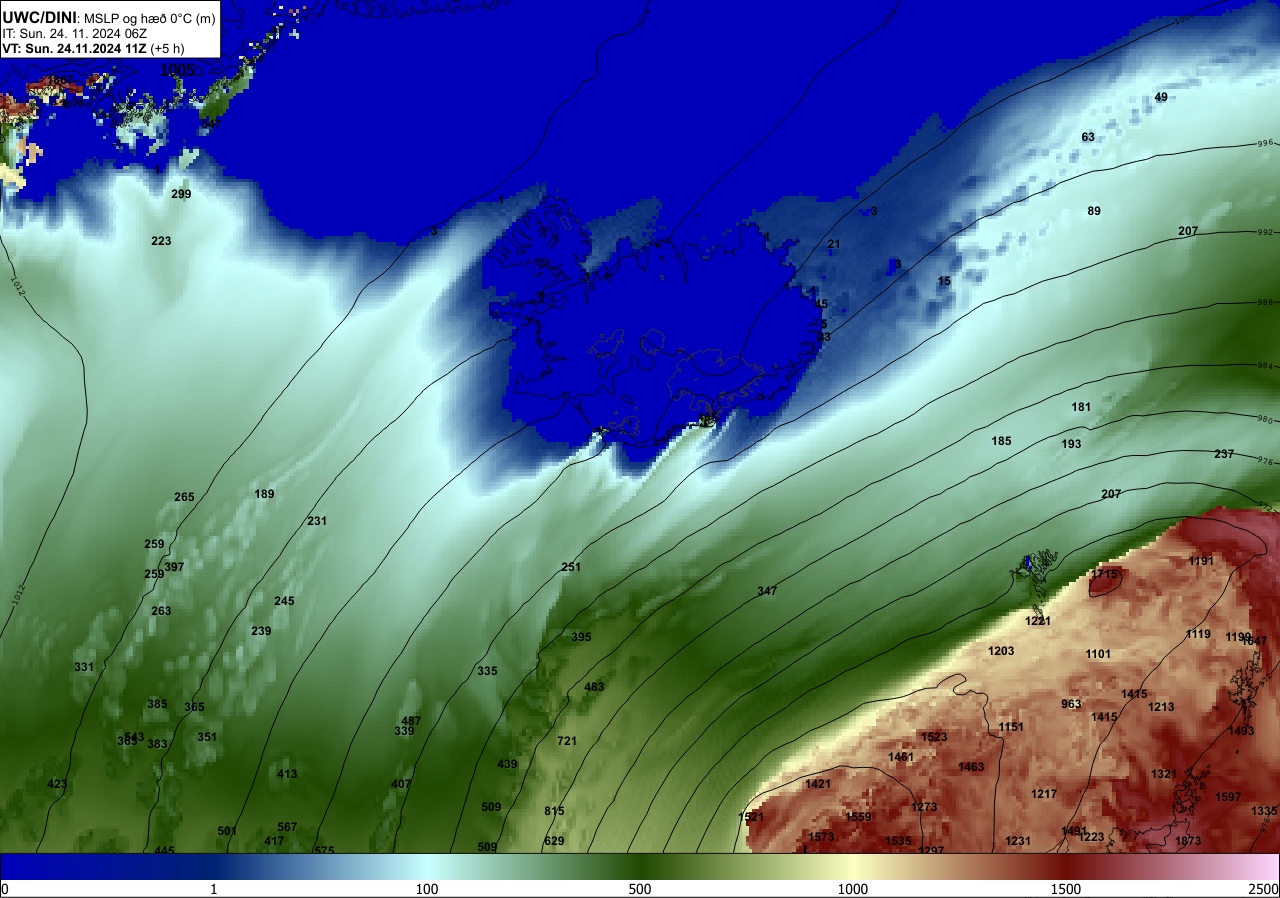Click the map value 963

point(1071,704)
